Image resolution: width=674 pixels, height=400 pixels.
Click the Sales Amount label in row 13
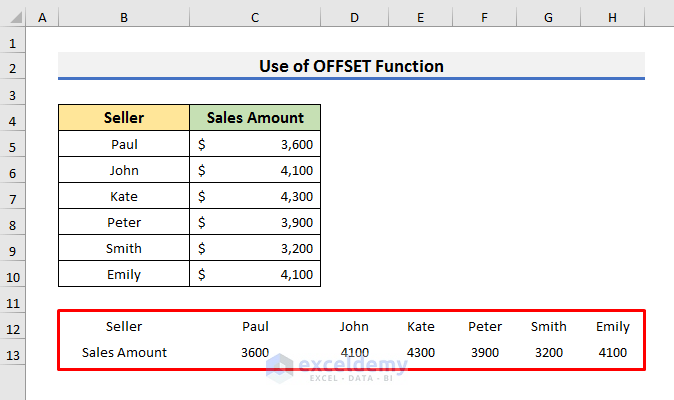(124, 352)
